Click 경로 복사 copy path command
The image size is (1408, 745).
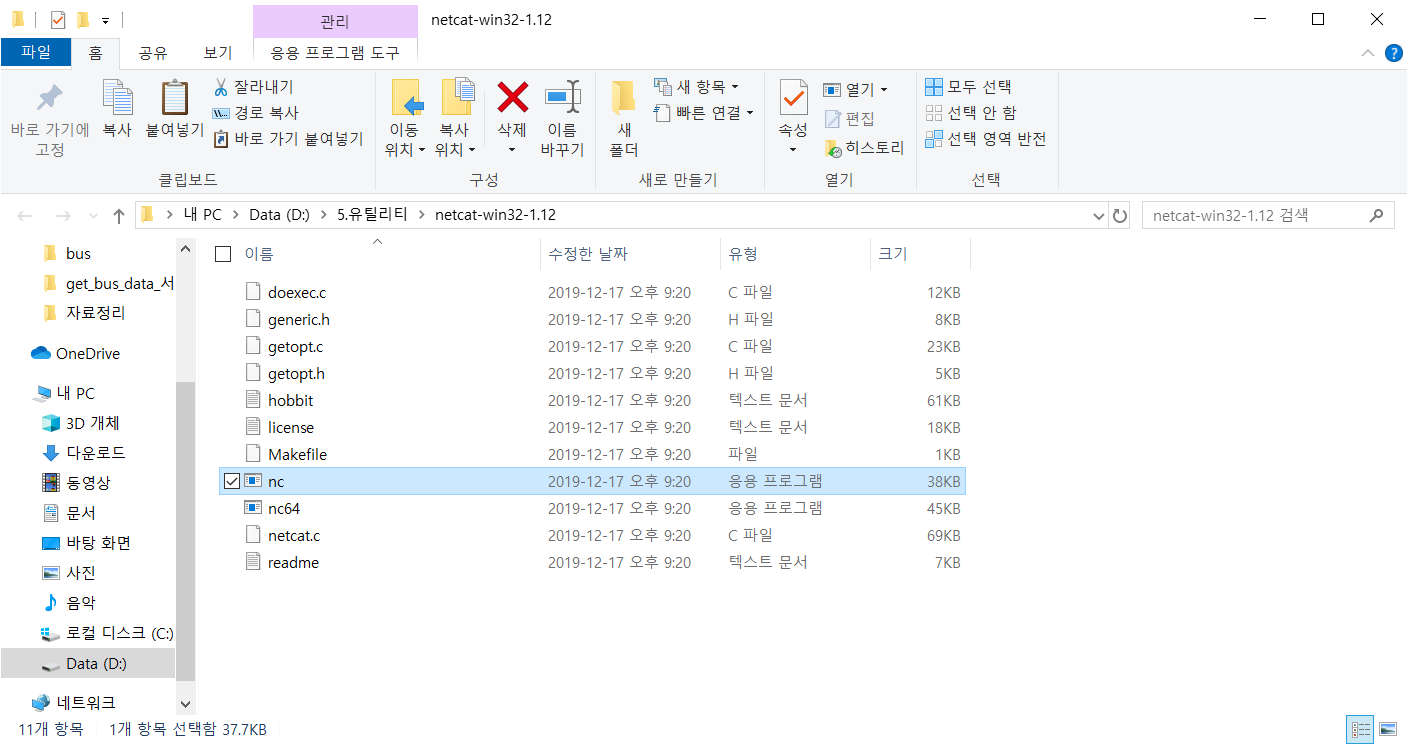click(x=256, y=113)
